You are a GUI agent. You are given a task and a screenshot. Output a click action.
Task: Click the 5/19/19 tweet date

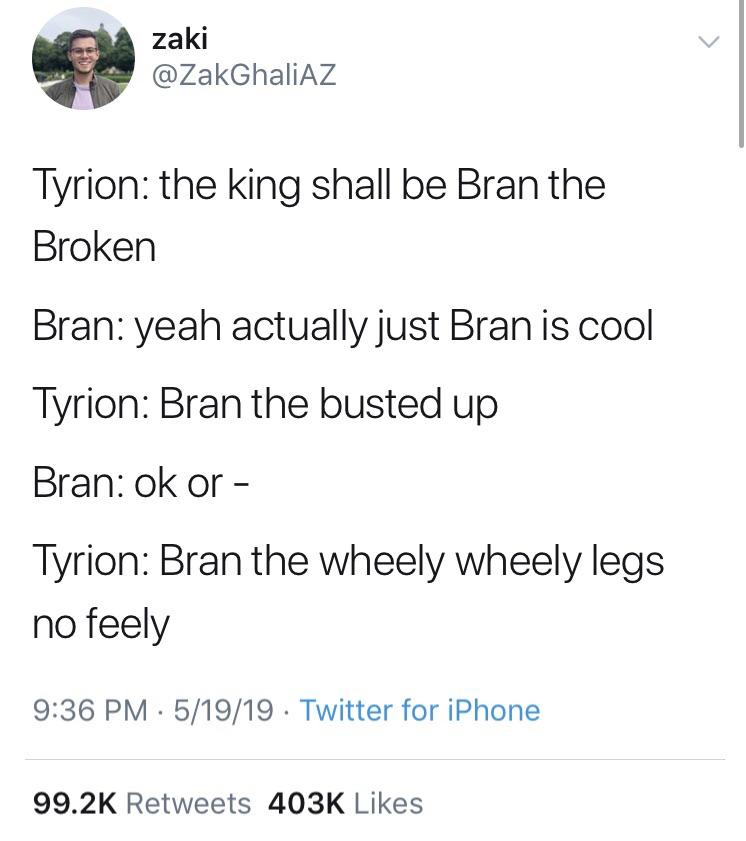pos(222,710)
